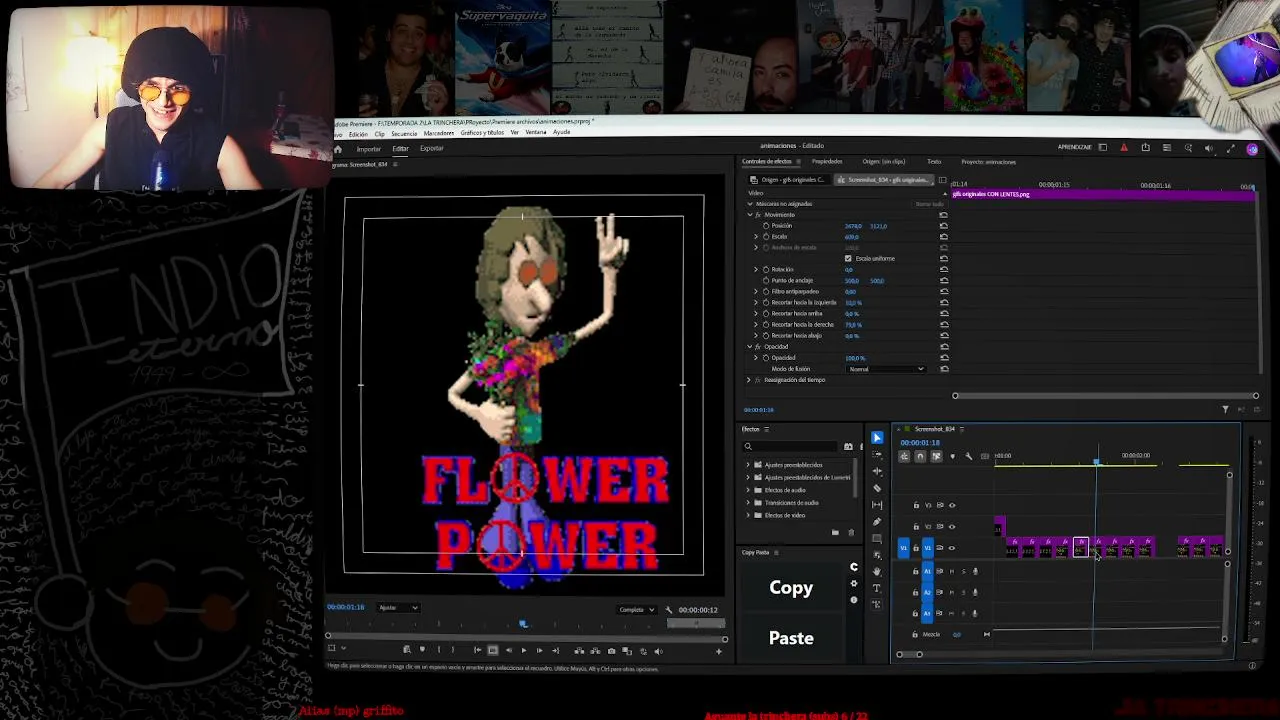Collapse the Opacidad effect group

[750, 347]
